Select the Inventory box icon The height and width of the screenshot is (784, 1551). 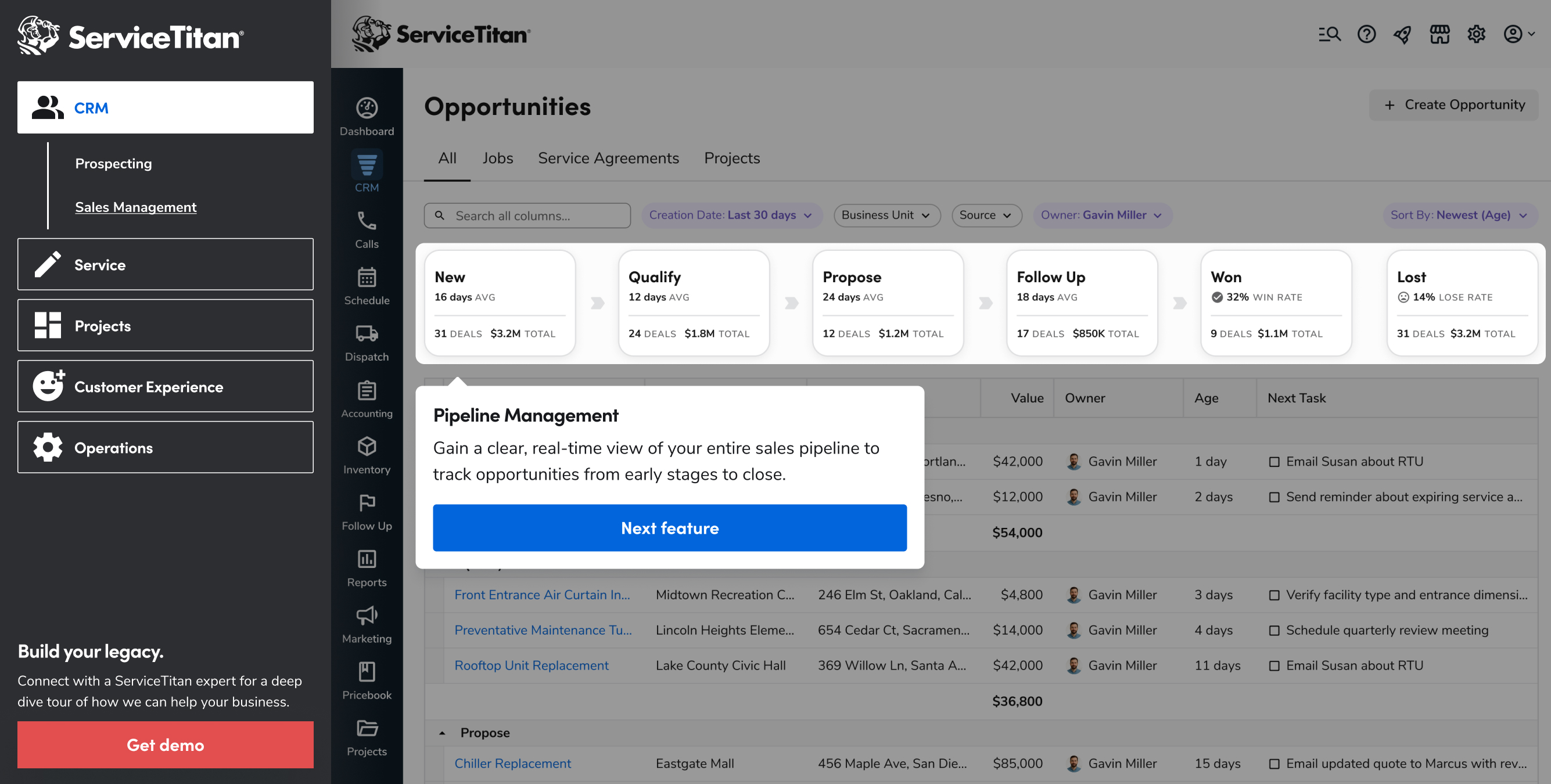point(367,446)
